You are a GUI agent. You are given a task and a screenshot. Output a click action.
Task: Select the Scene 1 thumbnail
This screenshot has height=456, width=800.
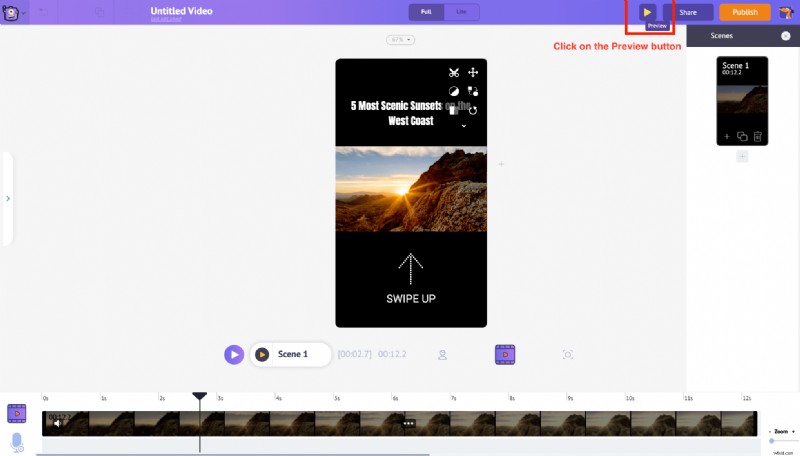(x=742, y=100)
